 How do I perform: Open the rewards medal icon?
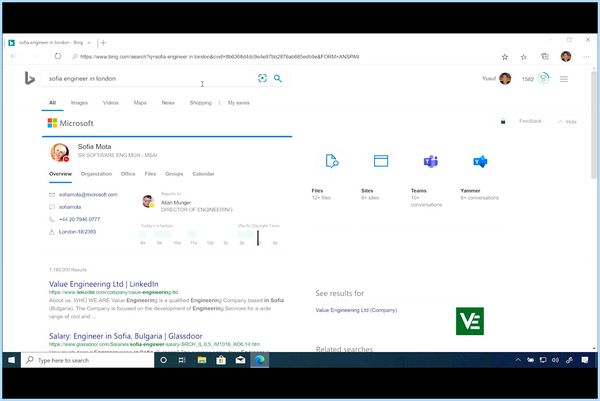point(543,78)
